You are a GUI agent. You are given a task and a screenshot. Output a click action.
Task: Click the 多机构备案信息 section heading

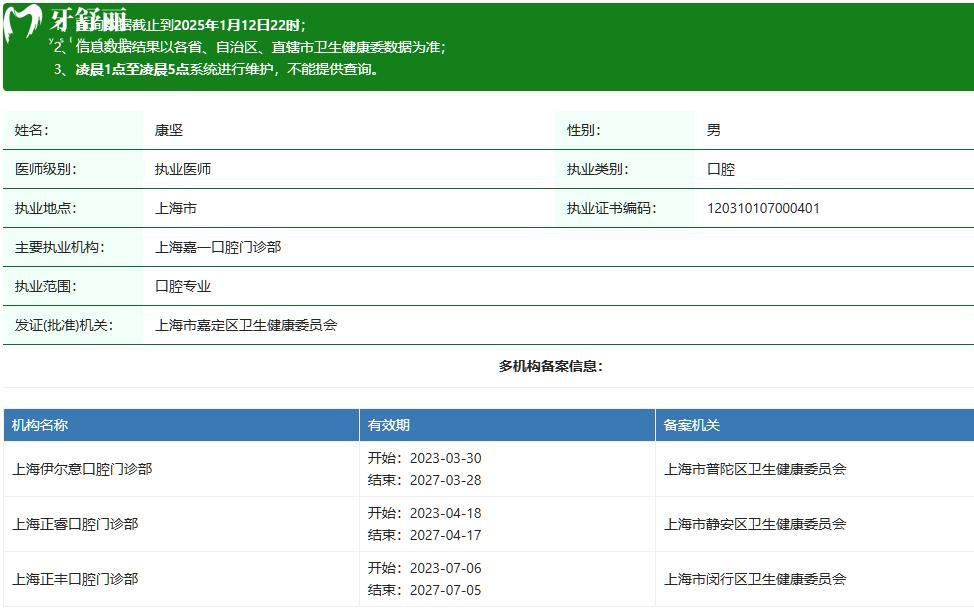pyautogui.click(x=487, y=367)
